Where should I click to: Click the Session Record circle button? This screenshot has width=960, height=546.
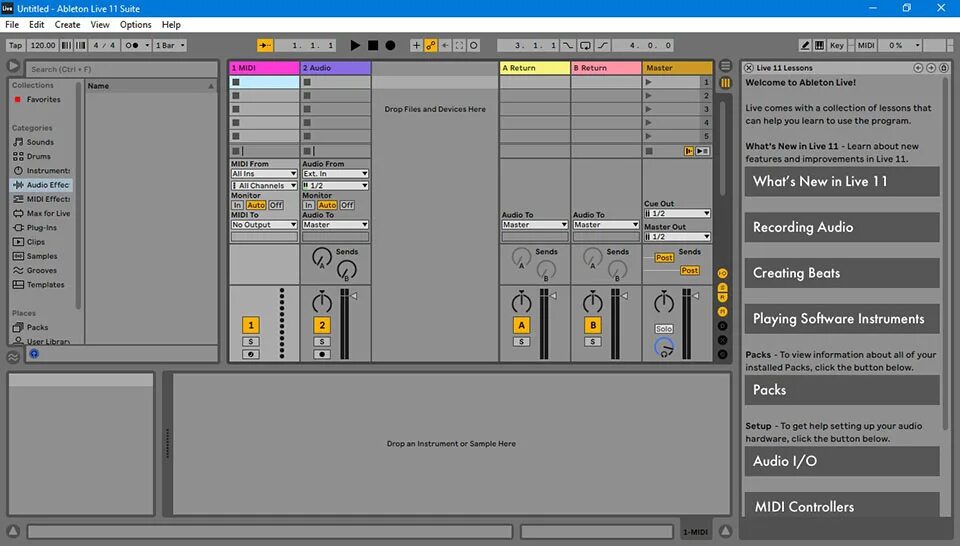coord(473,45)
